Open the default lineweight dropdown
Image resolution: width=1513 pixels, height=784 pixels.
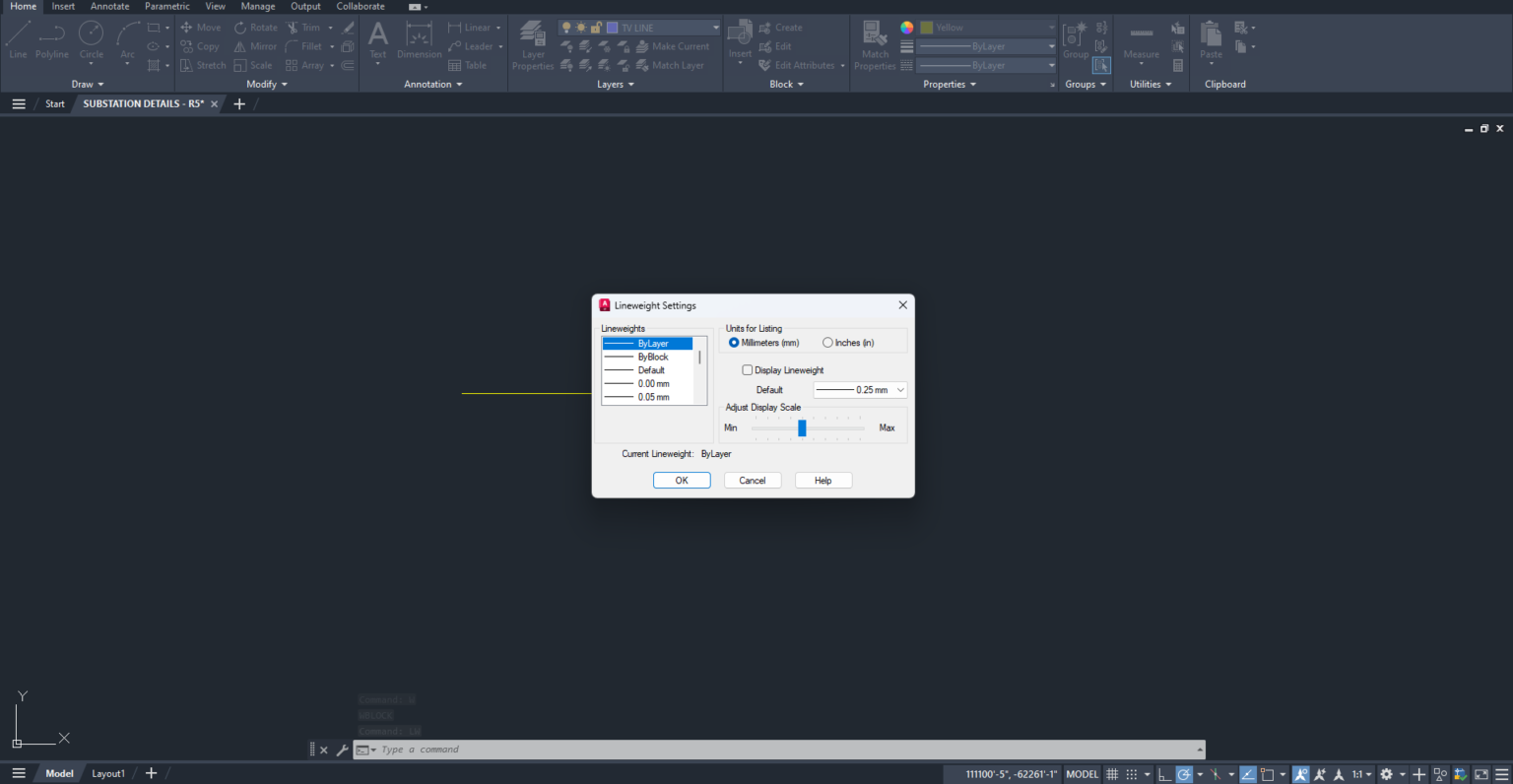tap(898, 389)
